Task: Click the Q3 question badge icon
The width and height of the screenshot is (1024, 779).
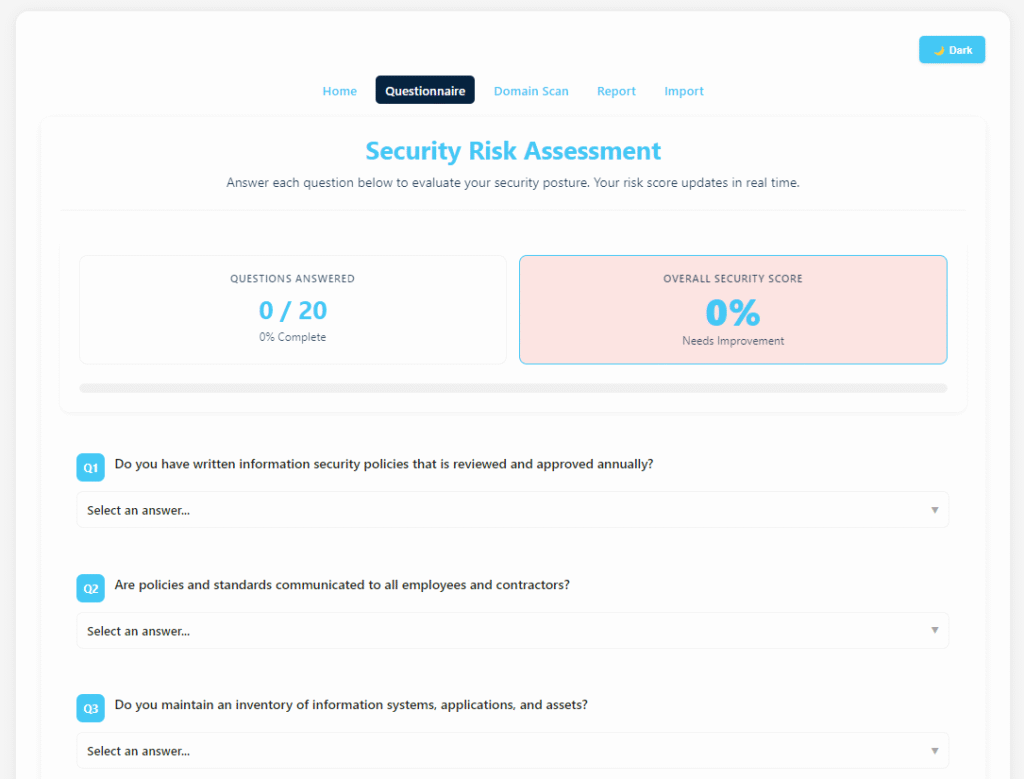Action: tap(90, 708)
